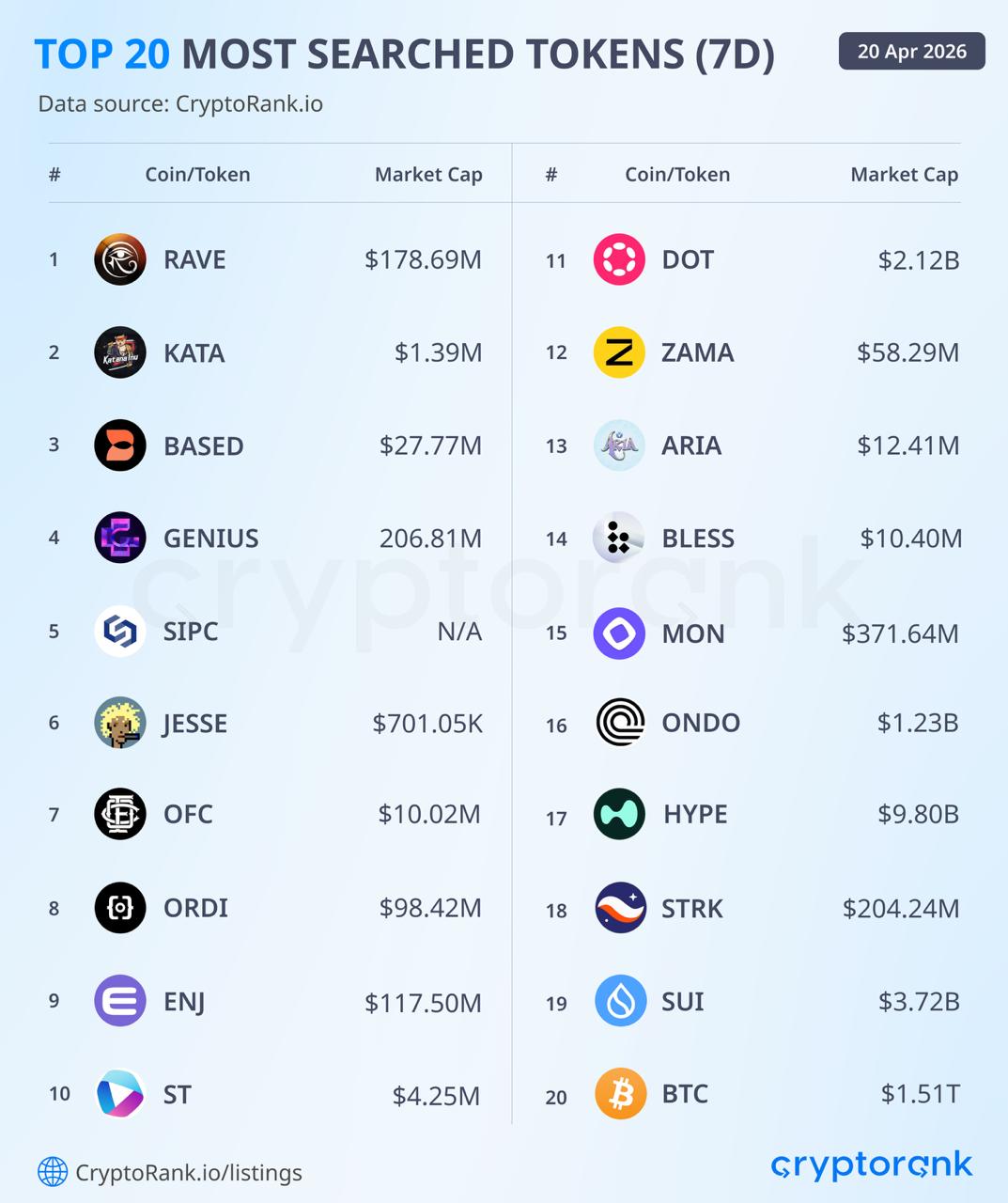Screen dimensions: 1008x1203
Task: Click the RAVE token eye icon
Action: 120,259
